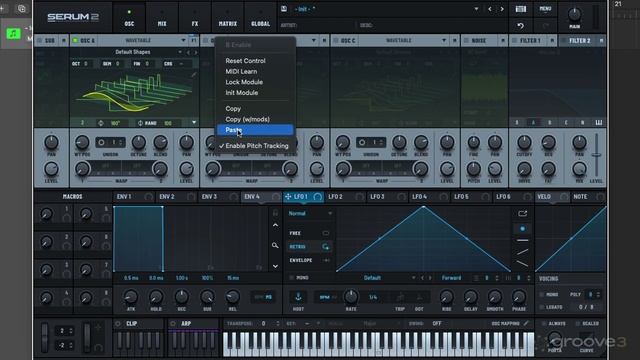Open the preset browser icon
This screenshot has height=360, width=640.
tap(520, 9)
